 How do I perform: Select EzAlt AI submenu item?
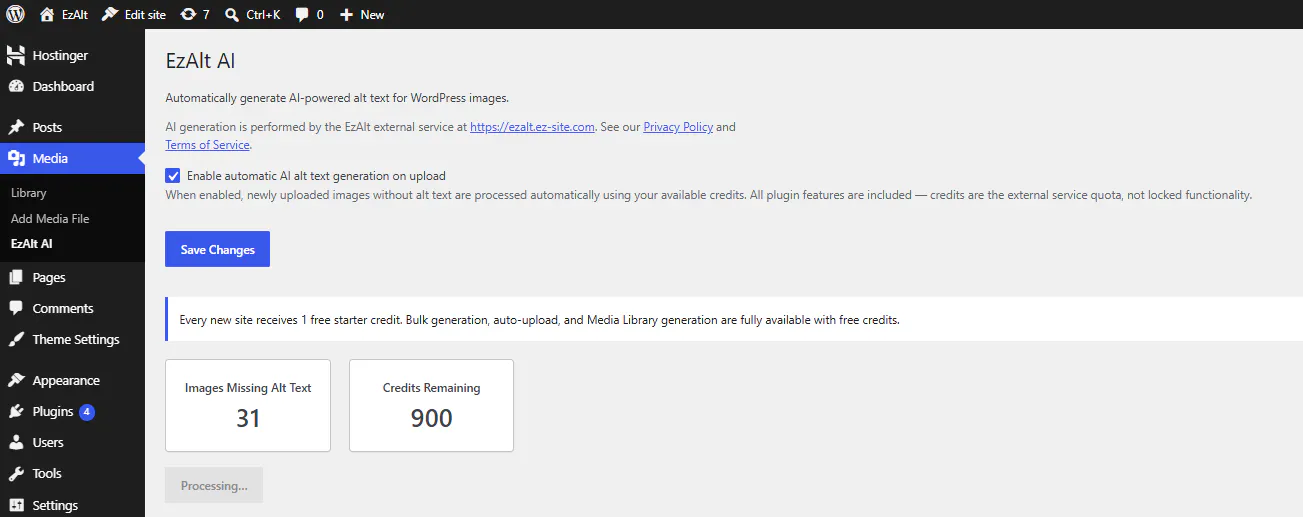point(32,243)
